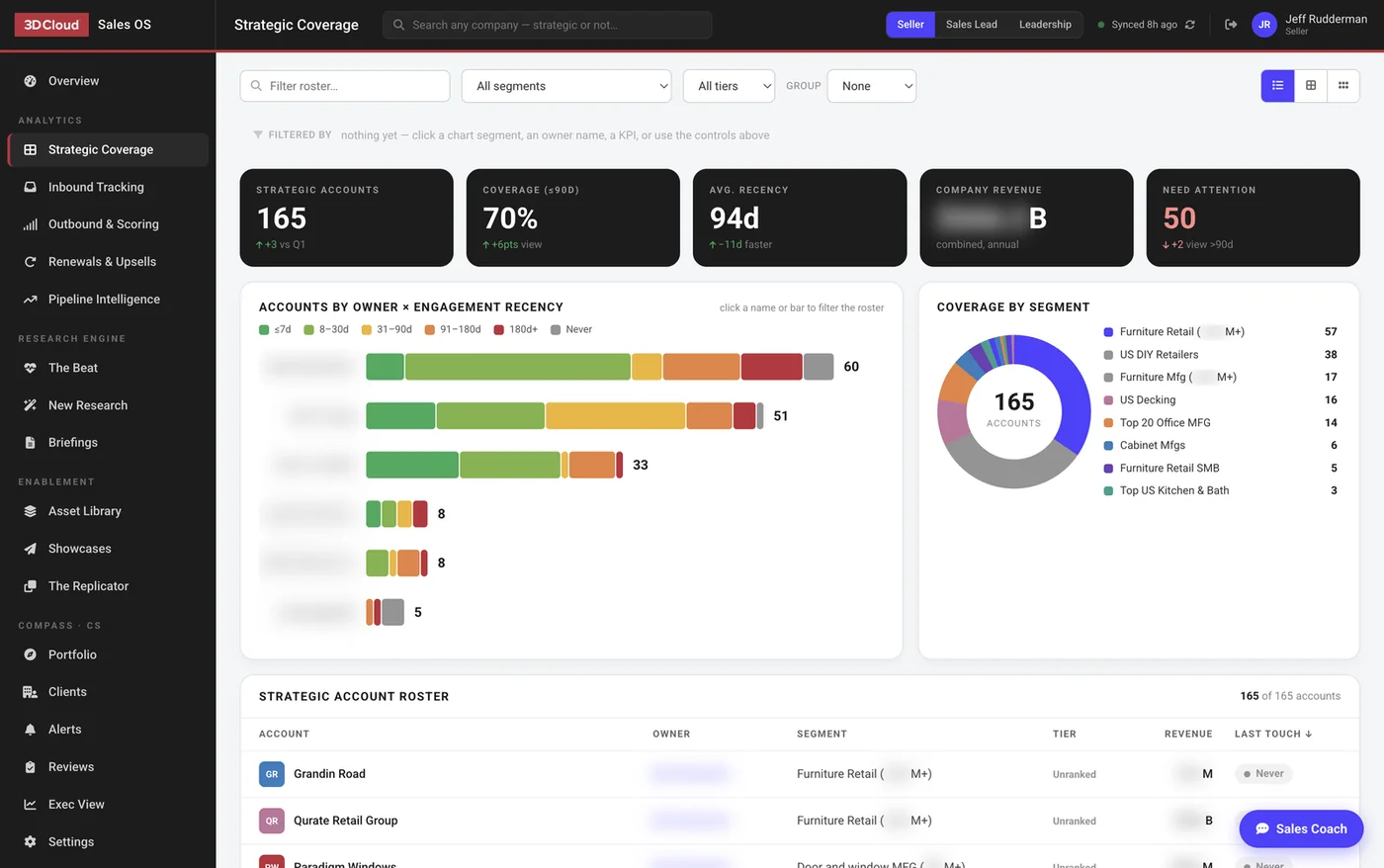Click the Alerts bell icon
The height and width of the screenshot is (868, 1384).
[x=31, y=730]
